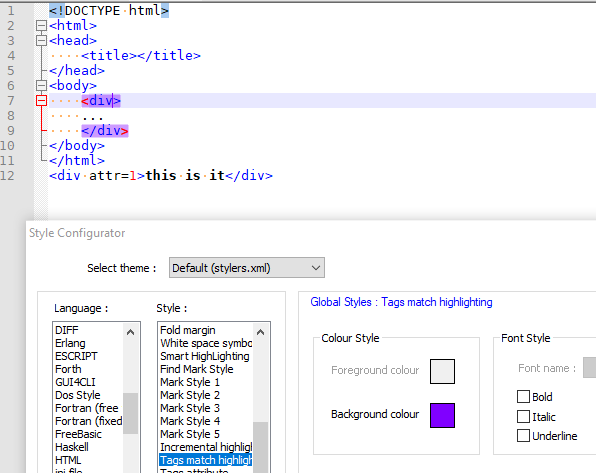
Task: Enable the Italic checkbox
Action: coord(523,416)
